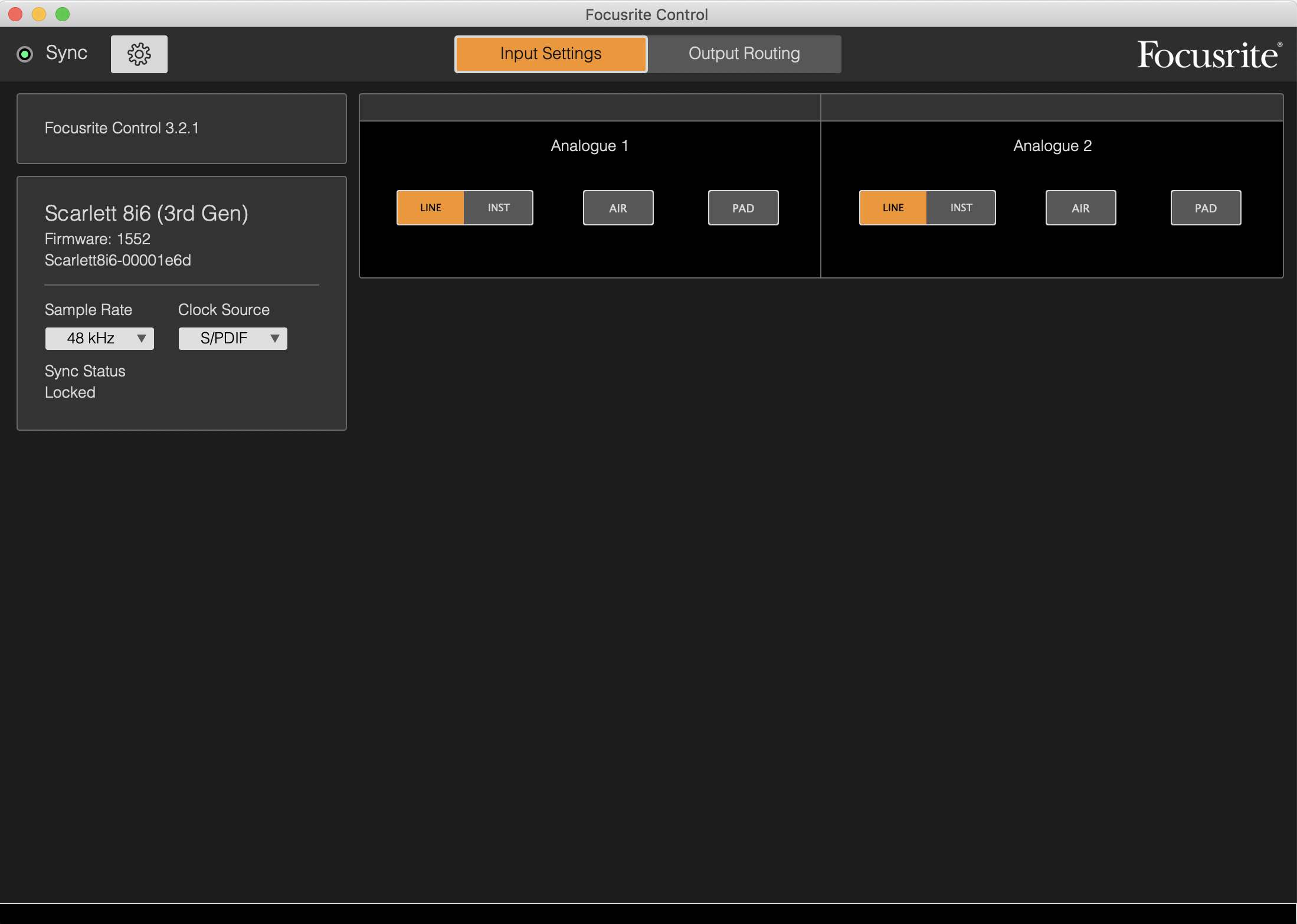The width and height of the screenshot is (1297, 924).
Task: Open the settings gear icon
Action: point(139,54)
